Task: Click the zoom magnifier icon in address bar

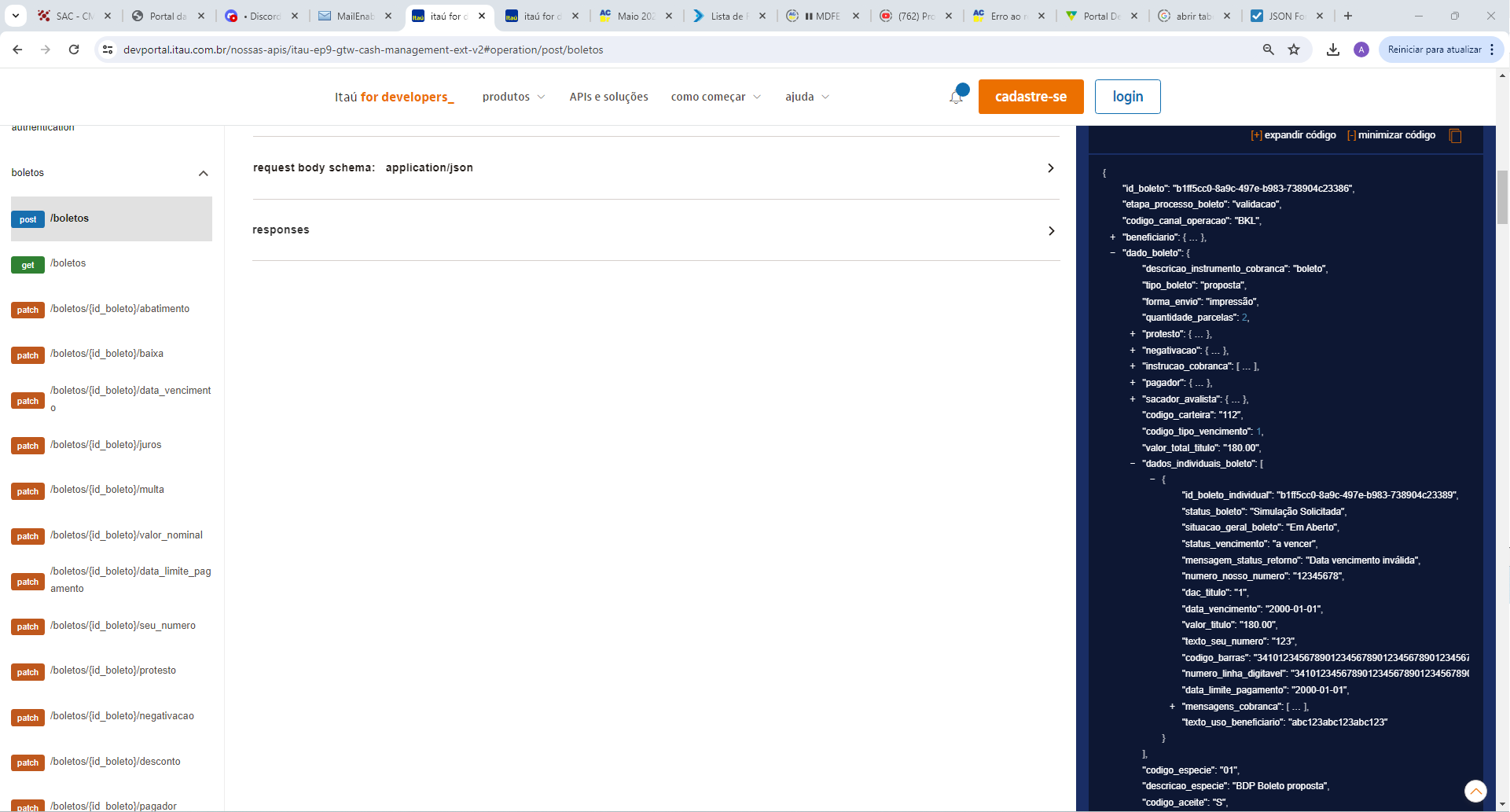Action: pyautogui.click(x=1268, y=50)
